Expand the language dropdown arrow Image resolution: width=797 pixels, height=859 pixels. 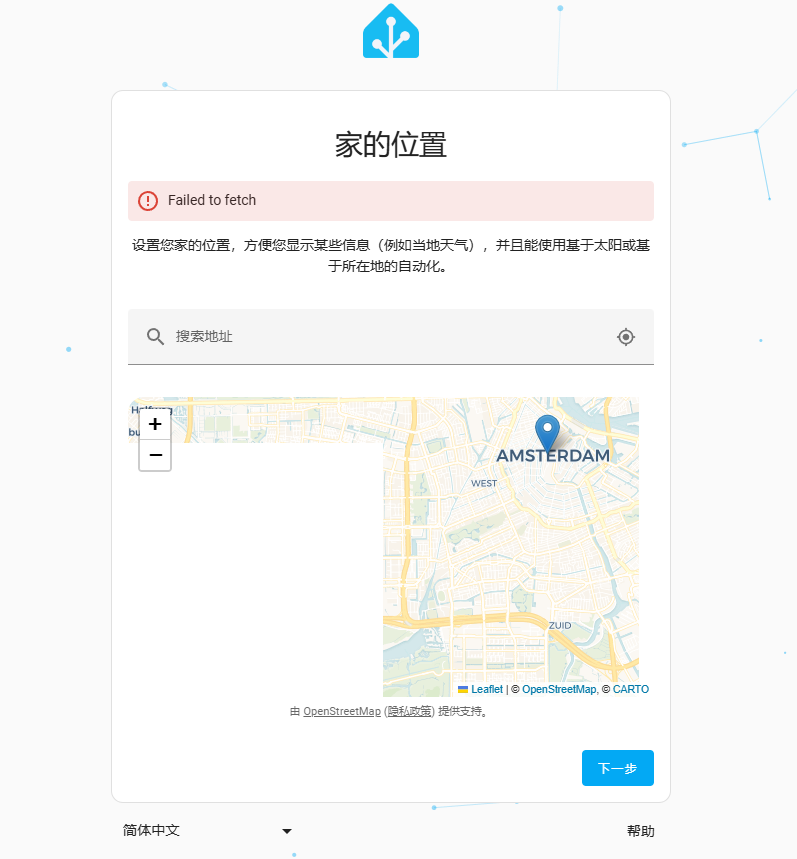pos(287,831)
